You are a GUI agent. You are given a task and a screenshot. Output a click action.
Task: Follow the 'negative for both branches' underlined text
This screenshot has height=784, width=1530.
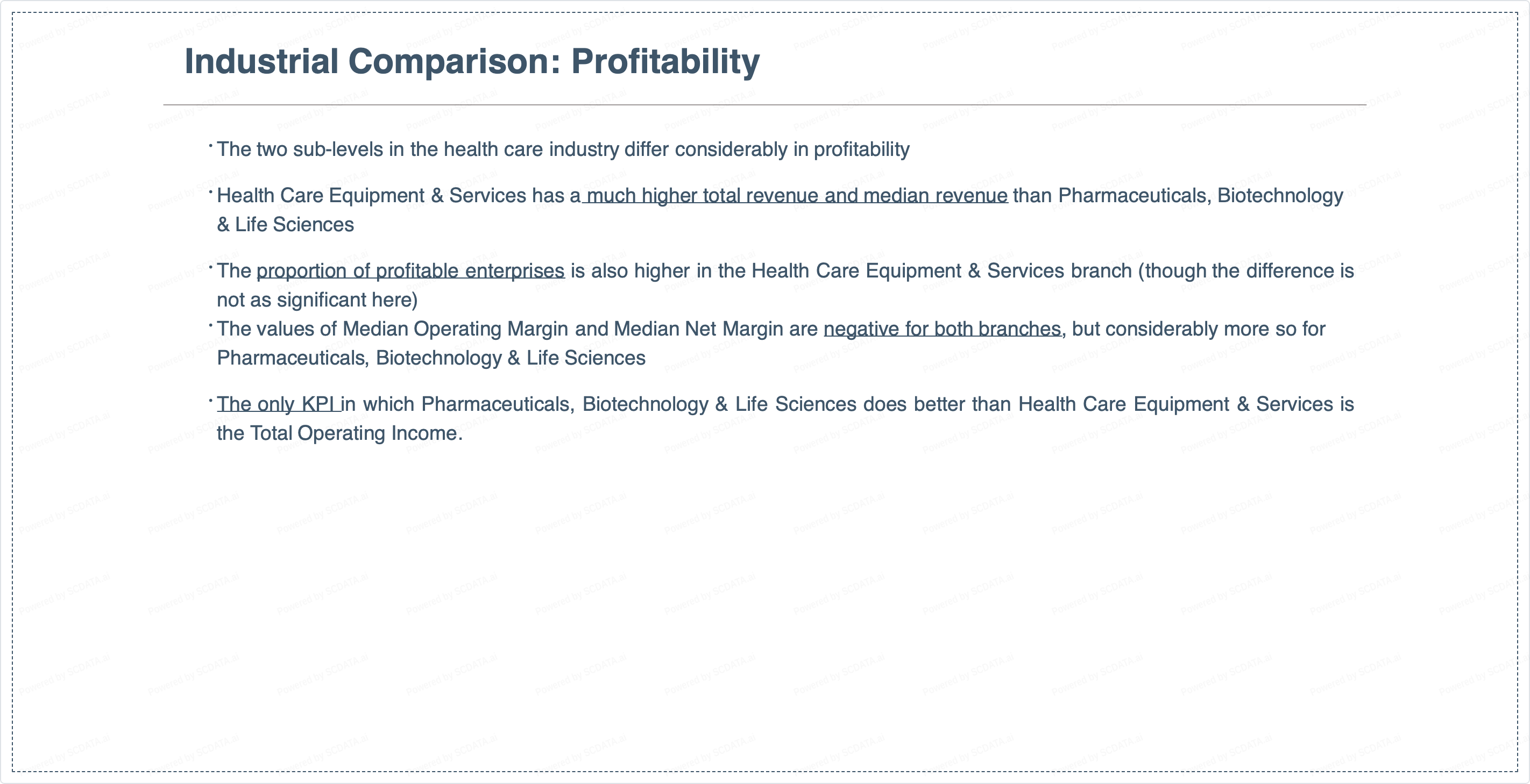(942, 329)
